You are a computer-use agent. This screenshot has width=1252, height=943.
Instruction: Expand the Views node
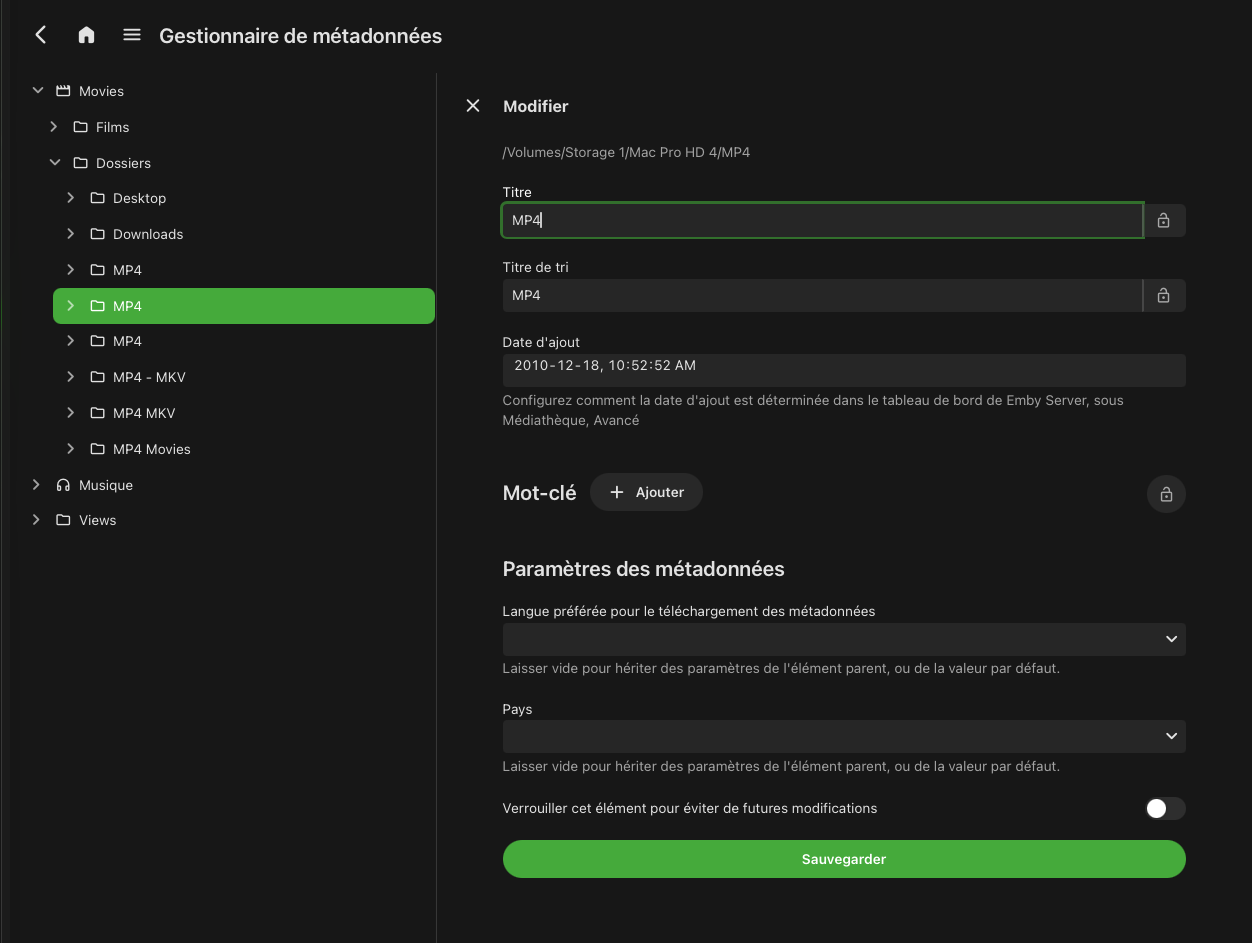point(37,520)
